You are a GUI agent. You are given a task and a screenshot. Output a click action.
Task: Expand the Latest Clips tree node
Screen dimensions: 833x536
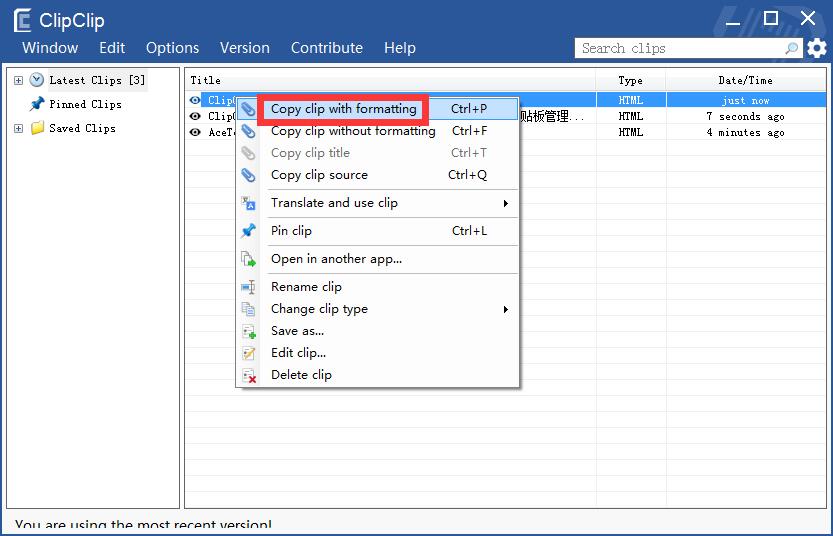coord(18,80)
